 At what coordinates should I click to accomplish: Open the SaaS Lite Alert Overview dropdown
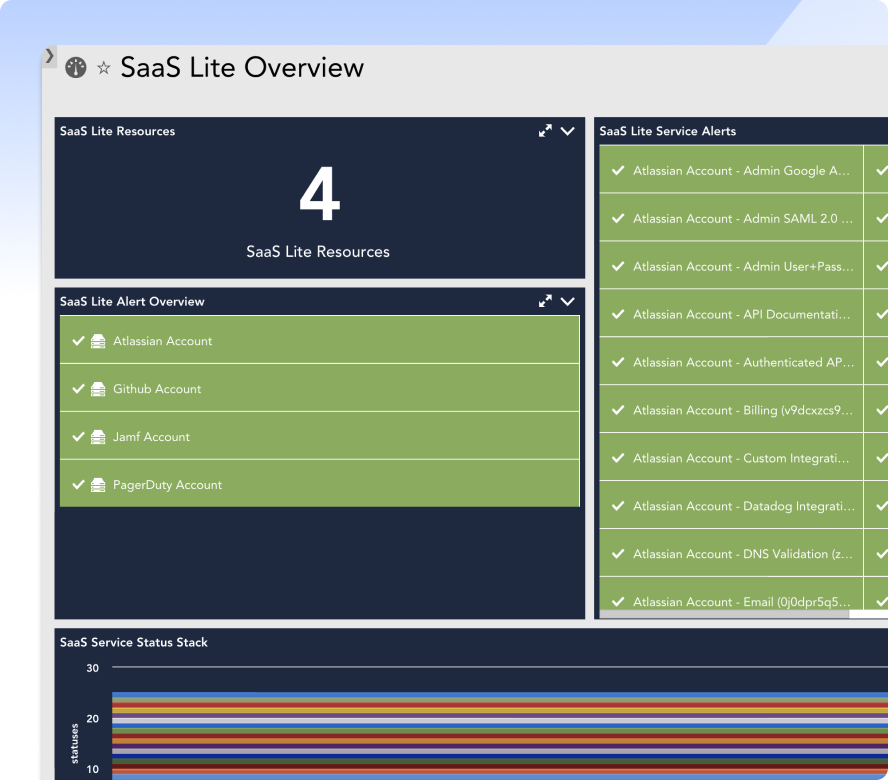click(567, 301)
